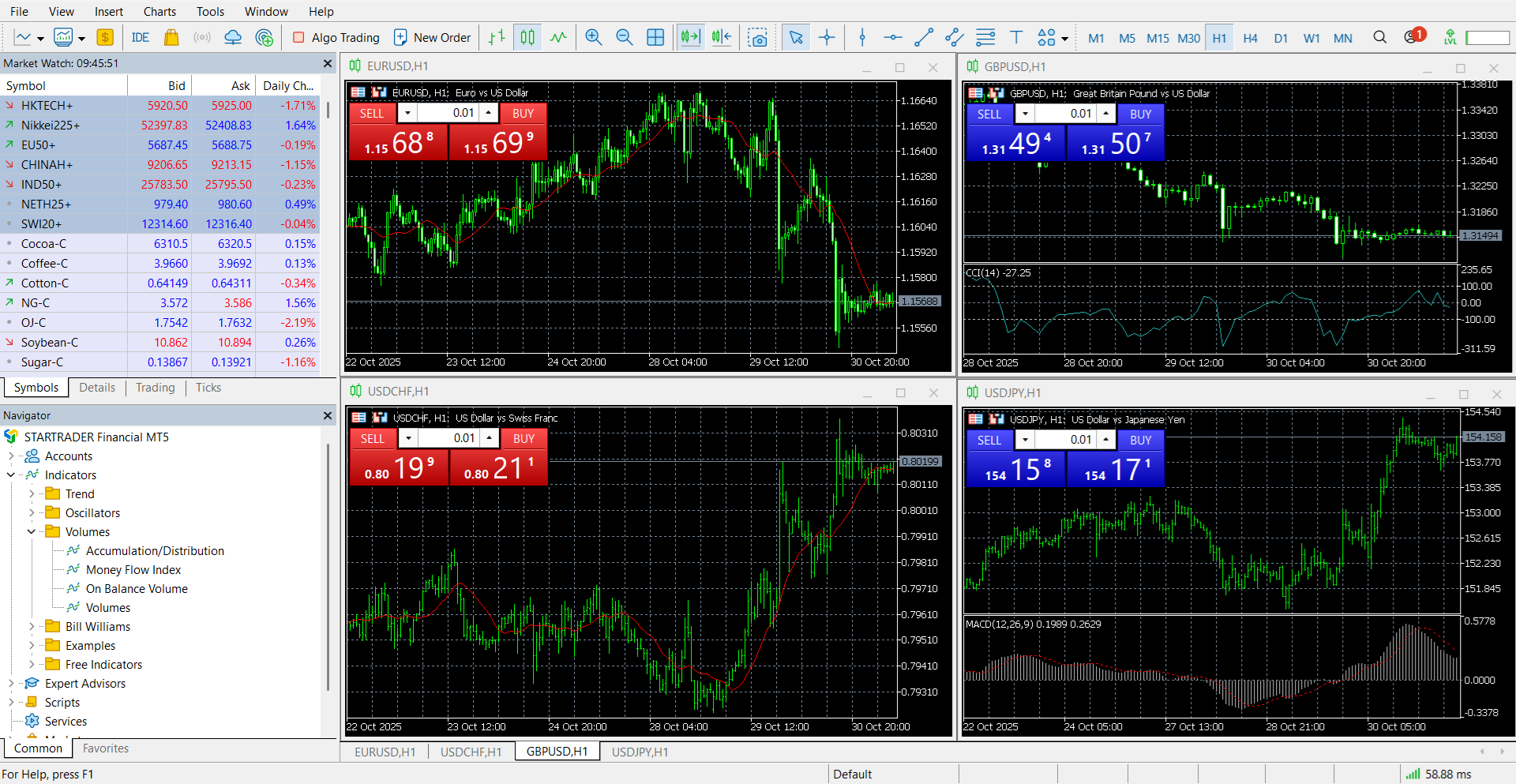
Task: Toggle chart shift from right edge
Action: (722, 37)
